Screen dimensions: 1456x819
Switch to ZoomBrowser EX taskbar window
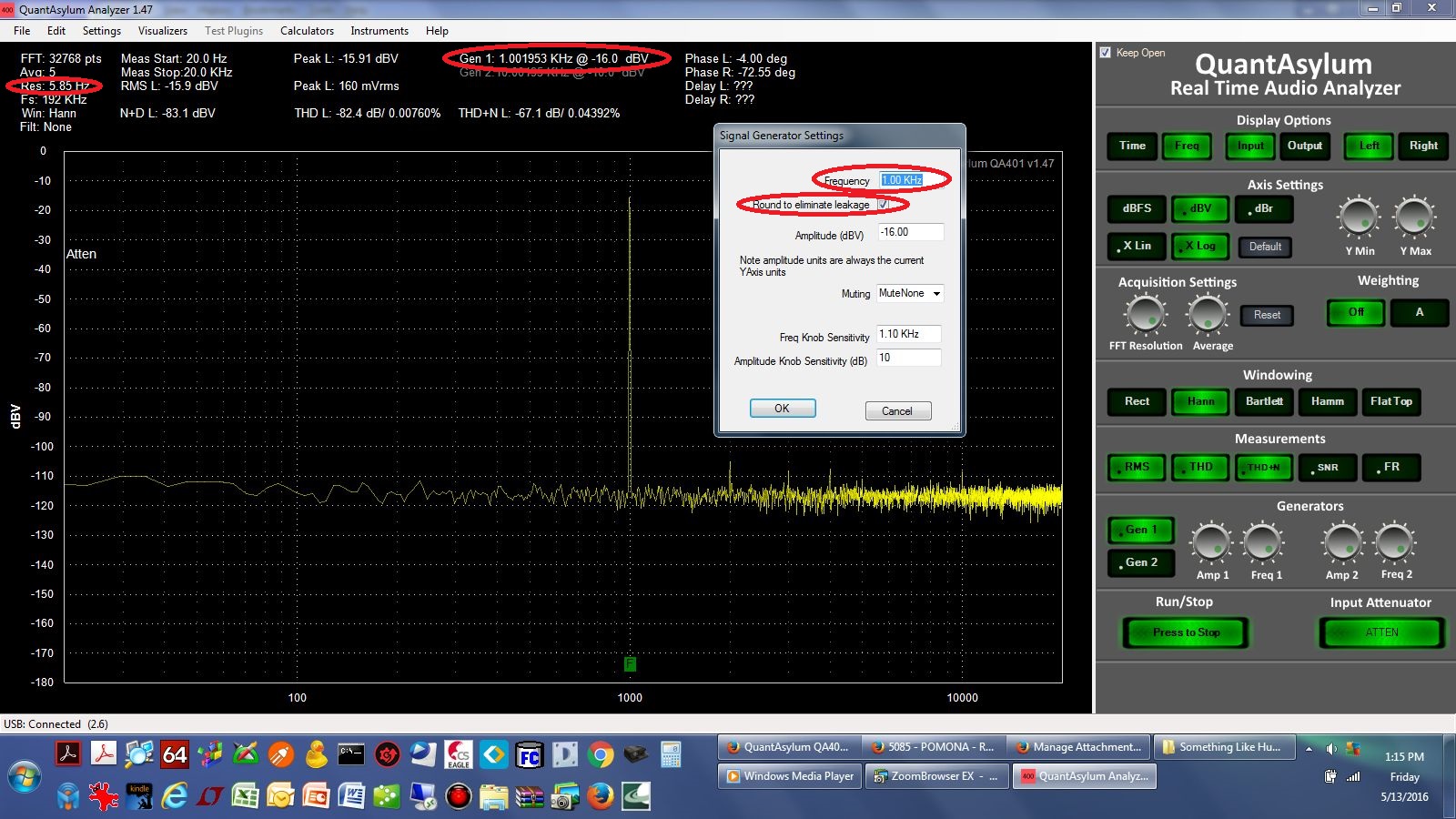(x=937, y=776)
